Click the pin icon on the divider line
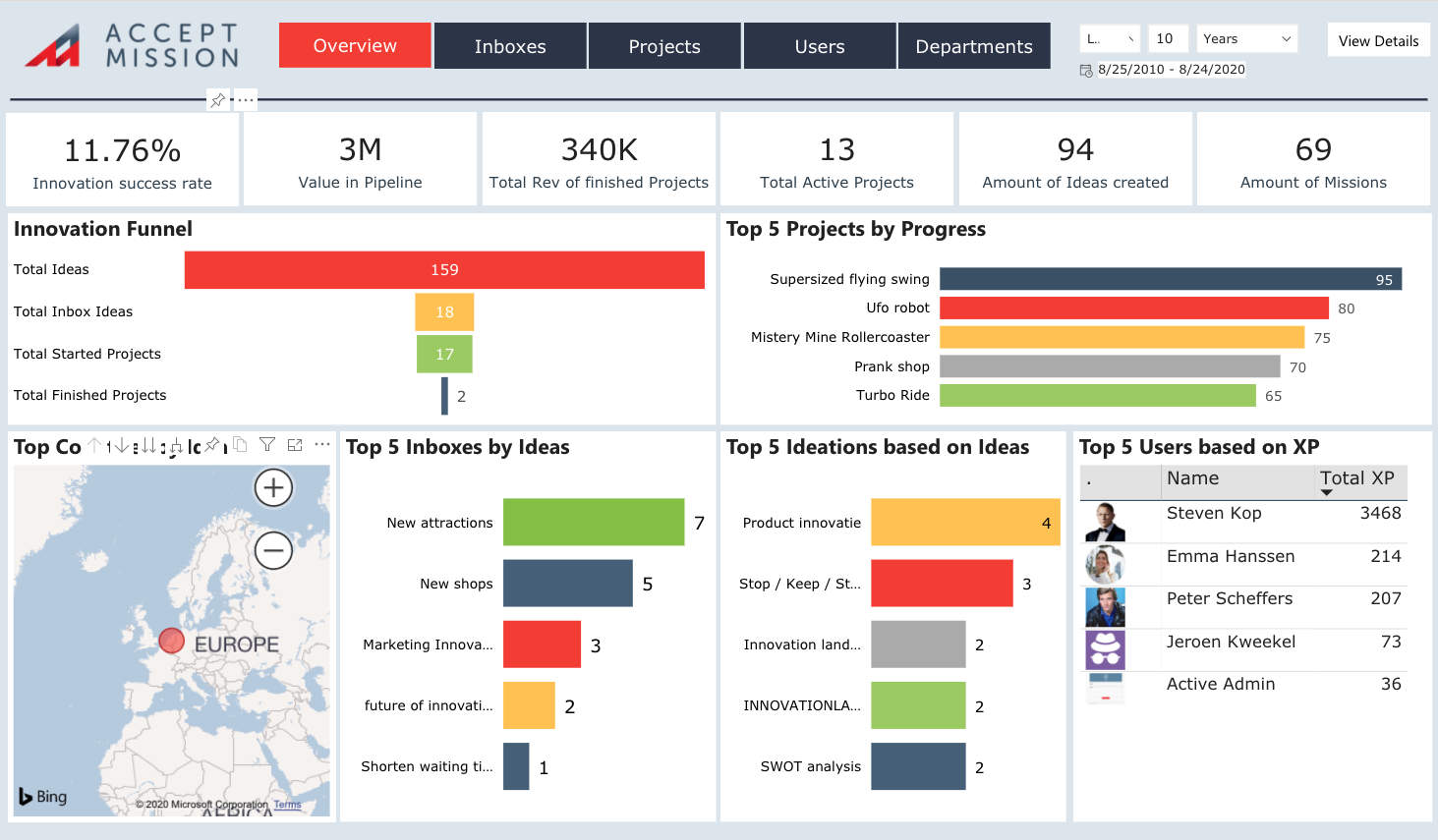This screenshot has width=1438, height=840. click(217, 100)
